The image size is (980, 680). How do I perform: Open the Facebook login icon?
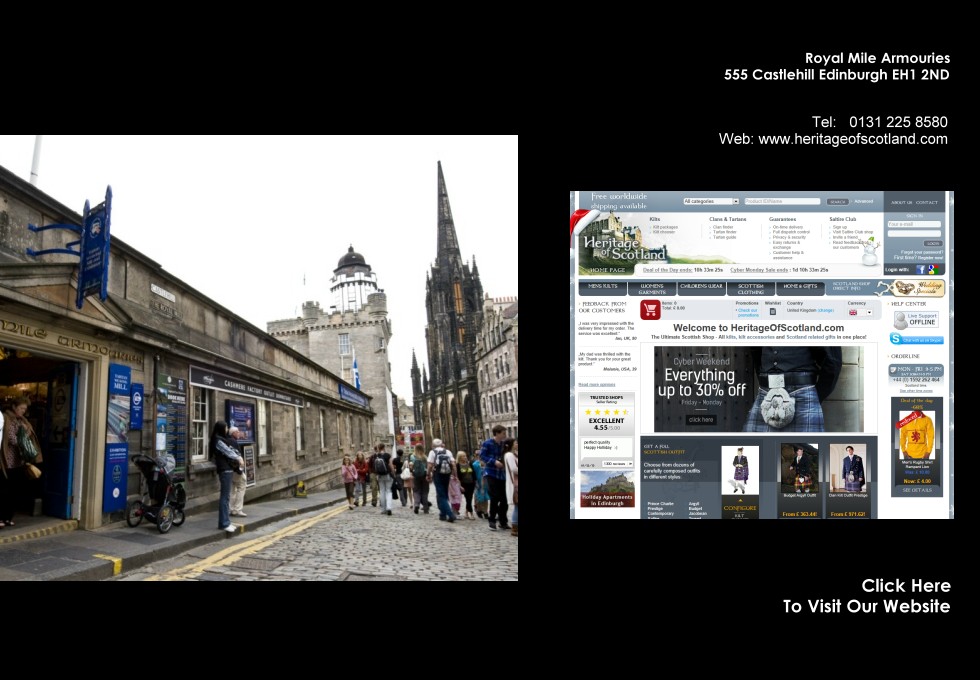click(x=921, y=269)
